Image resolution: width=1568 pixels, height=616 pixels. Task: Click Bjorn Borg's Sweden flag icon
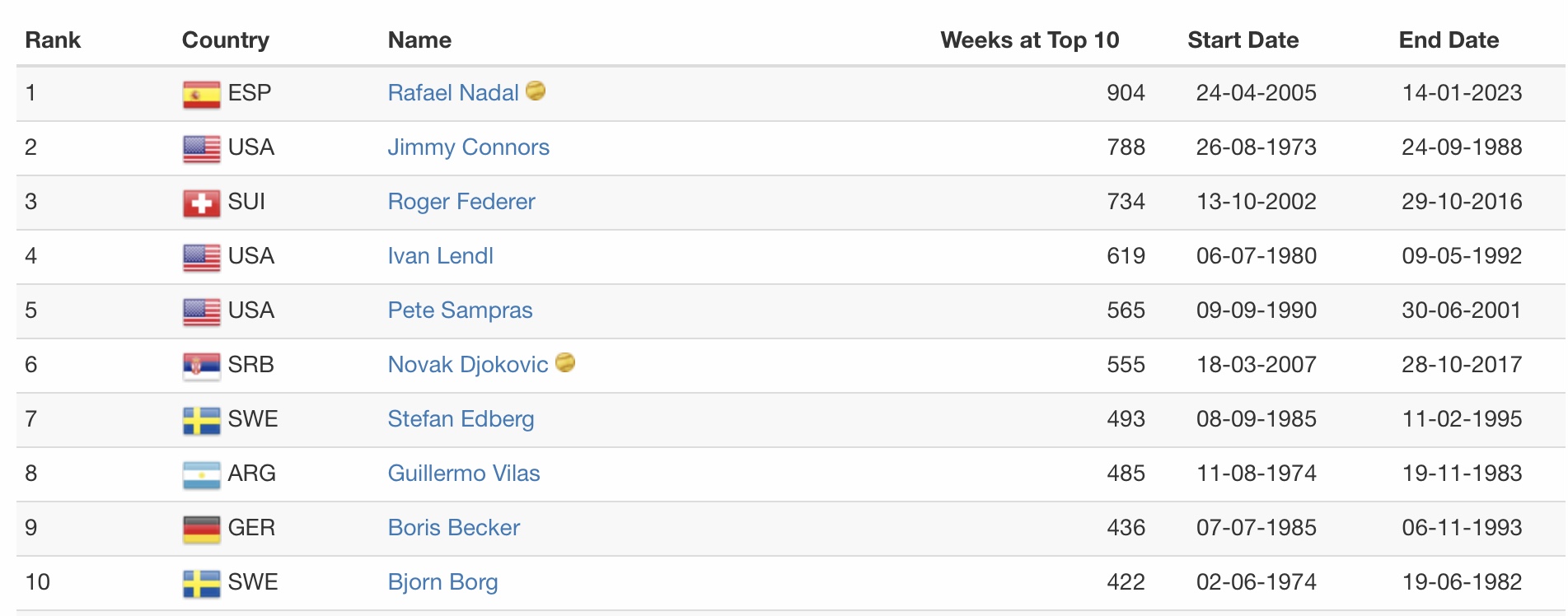[201, 583]
